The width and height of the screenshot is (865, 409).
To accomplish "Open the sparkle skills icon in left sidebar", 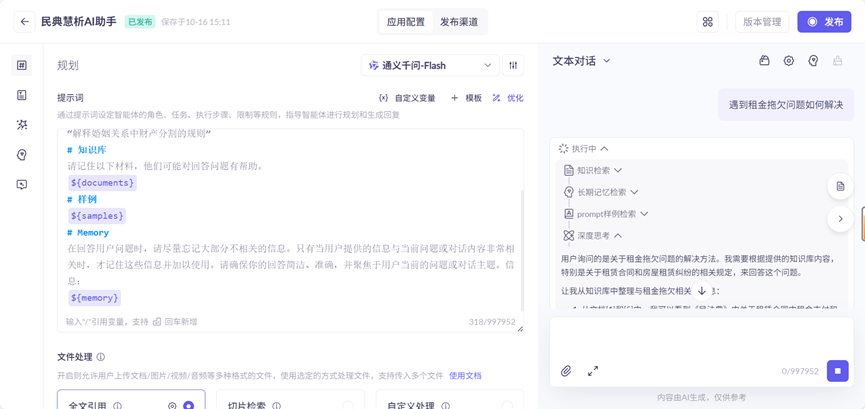I will click(x=22, y=125).
